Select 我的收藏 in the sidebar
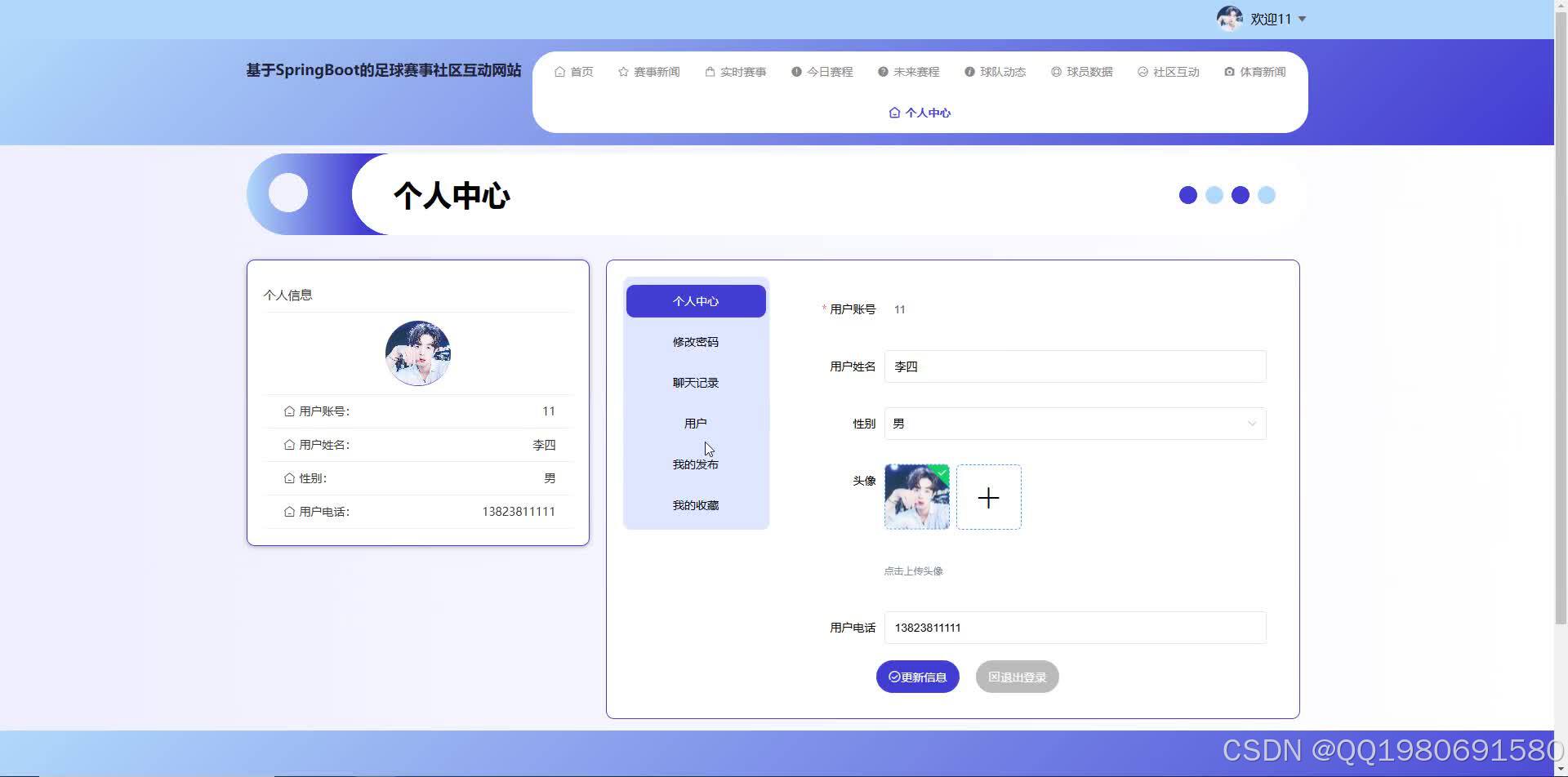Screen dimensions: 1568x777 click(x=695, y=504)
